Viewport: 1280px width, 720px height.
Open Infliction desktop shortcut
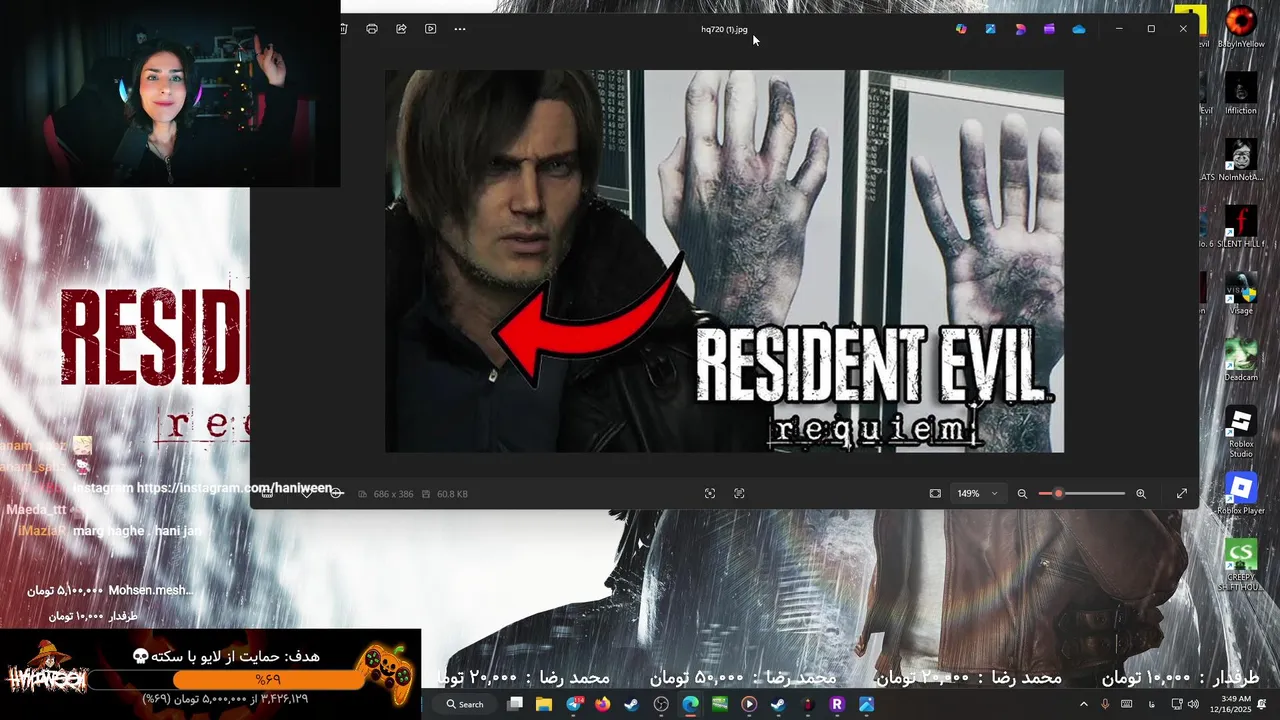[1241, 93]
